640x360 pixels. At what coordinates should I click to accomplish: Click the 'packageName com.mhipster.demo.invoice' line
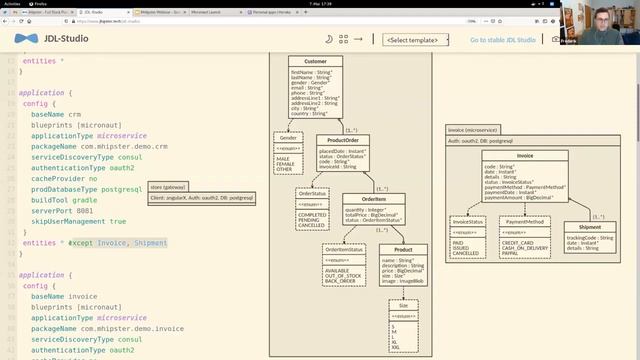pos(107,329)
